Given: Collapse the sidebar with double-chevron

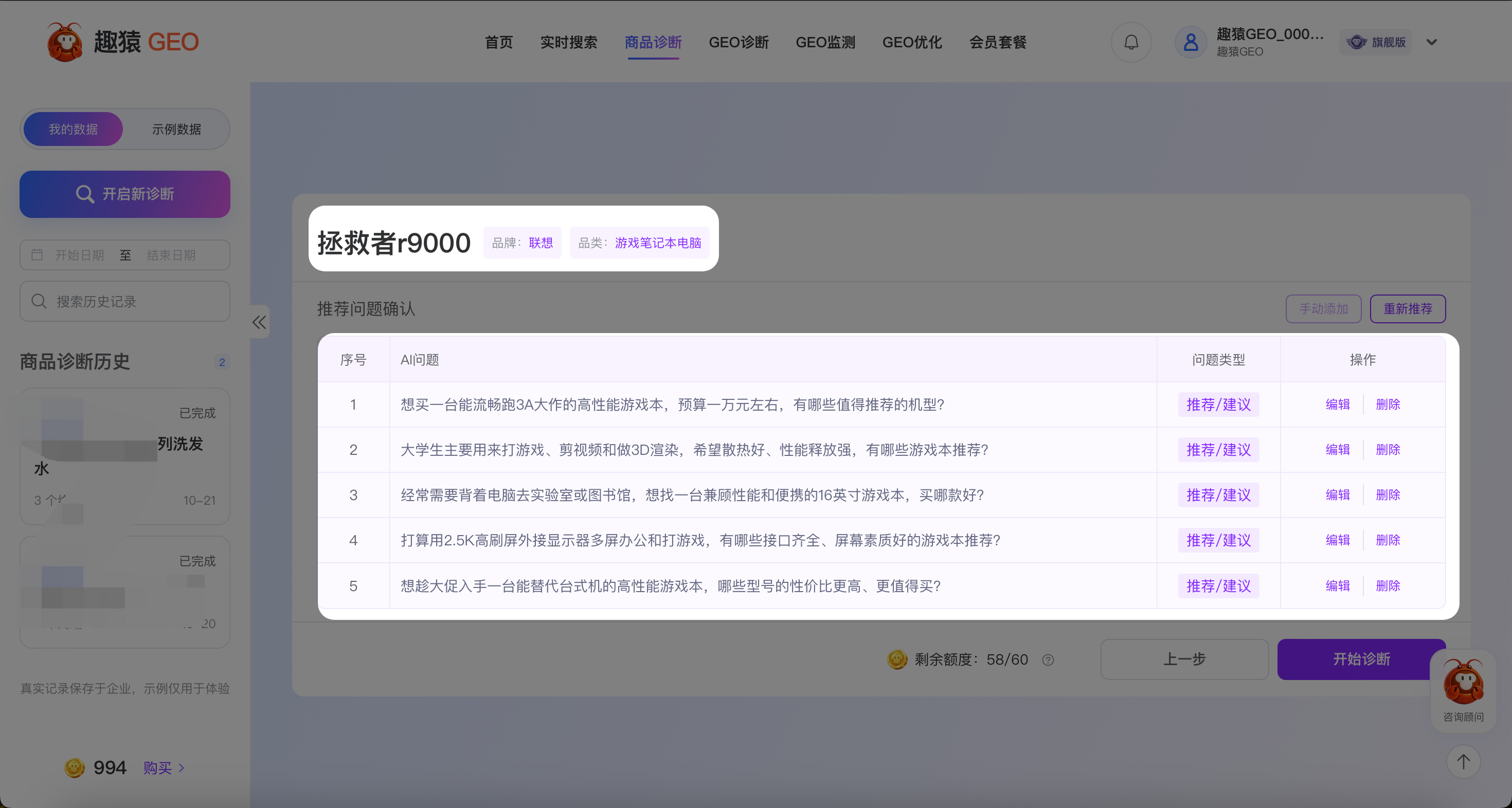Looking at the screenshot, I should pos(259,322).
